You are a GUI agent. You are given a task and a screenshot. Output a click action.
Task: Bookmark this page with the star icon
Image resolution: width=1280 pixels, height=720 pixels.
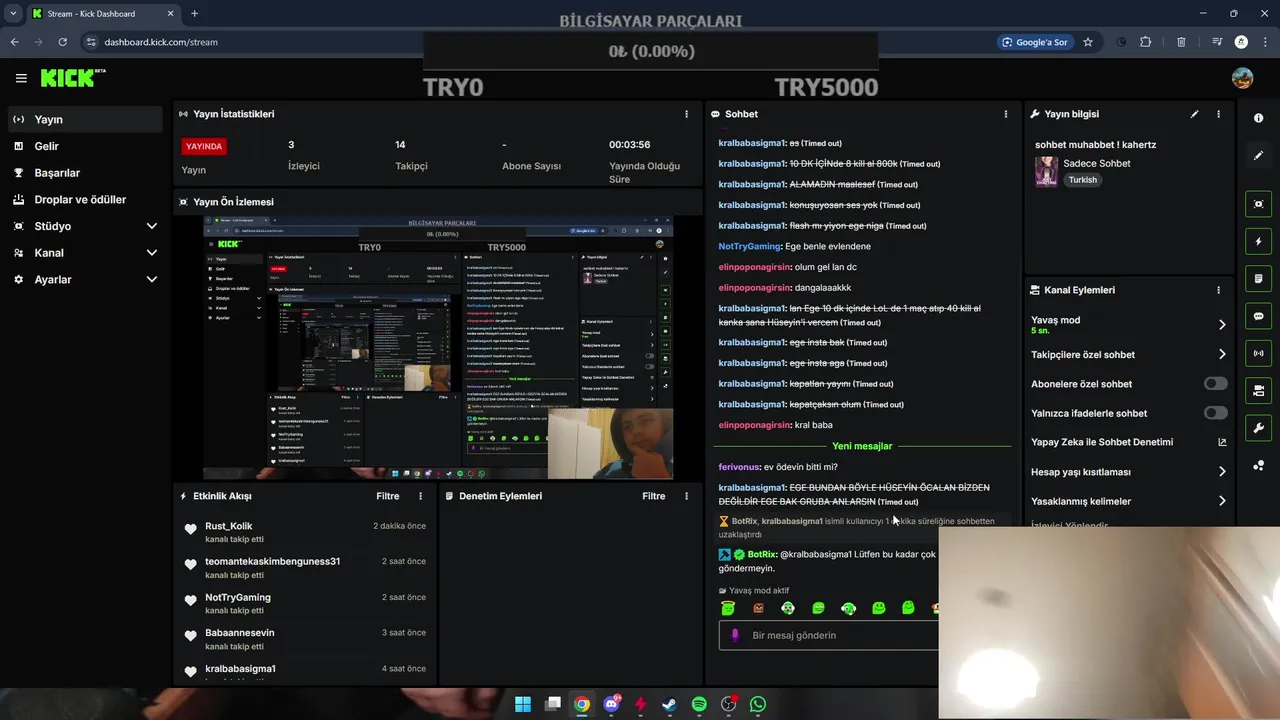point(1088,42)
